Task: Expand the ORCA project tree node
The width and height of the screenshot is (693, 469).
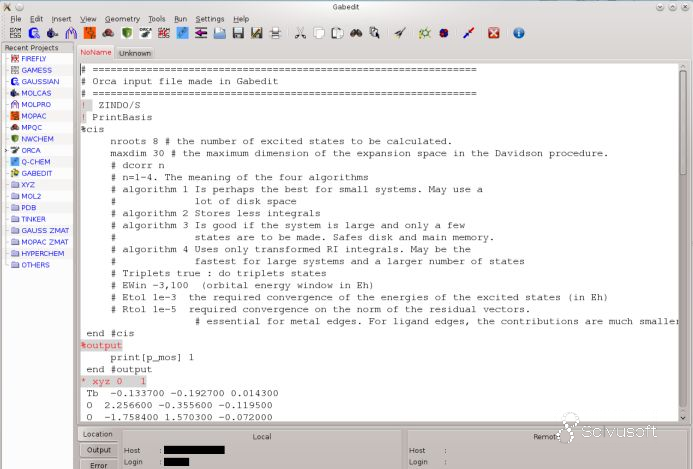Action: 6,150
